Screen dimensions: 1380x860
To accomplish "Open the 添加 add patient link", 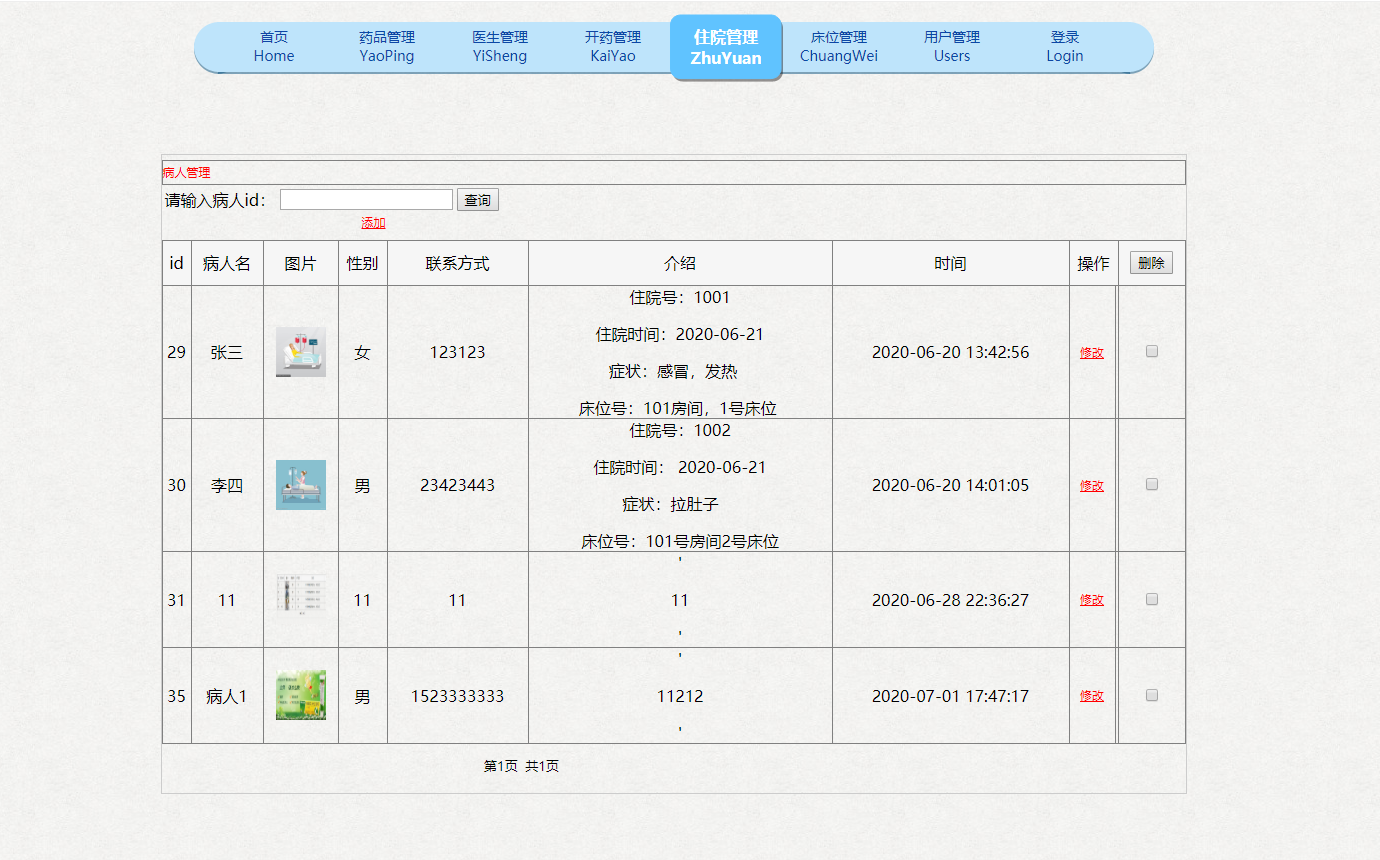I will pos(372,223).
